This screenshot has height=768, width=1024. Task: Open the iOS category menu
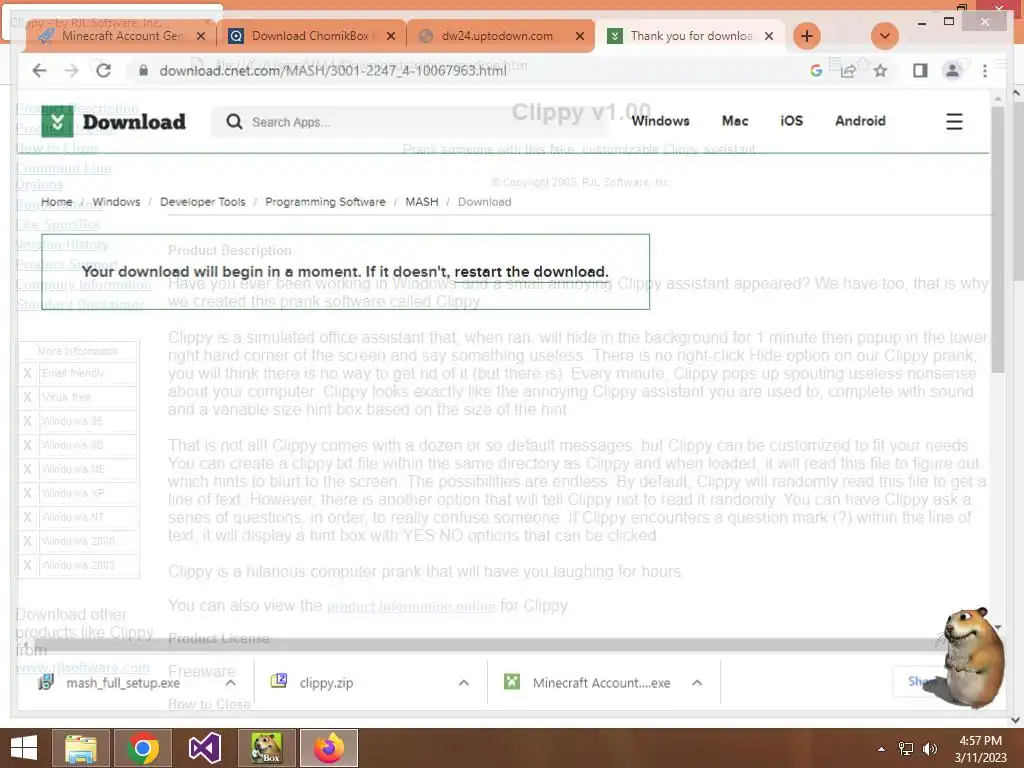click(792, 121)
